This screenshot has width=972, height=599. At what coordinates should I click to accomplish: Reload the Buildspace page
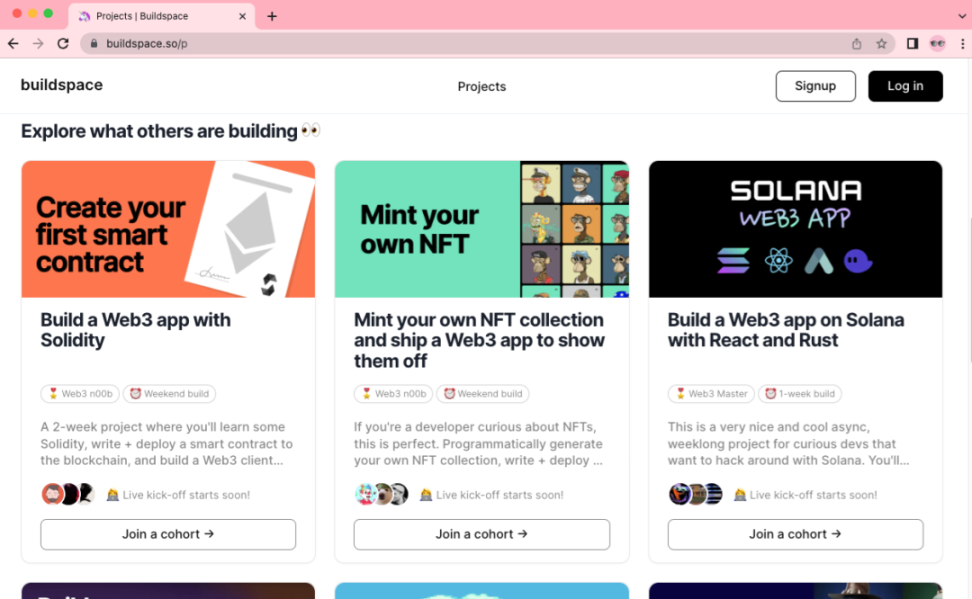click(63, 43)
